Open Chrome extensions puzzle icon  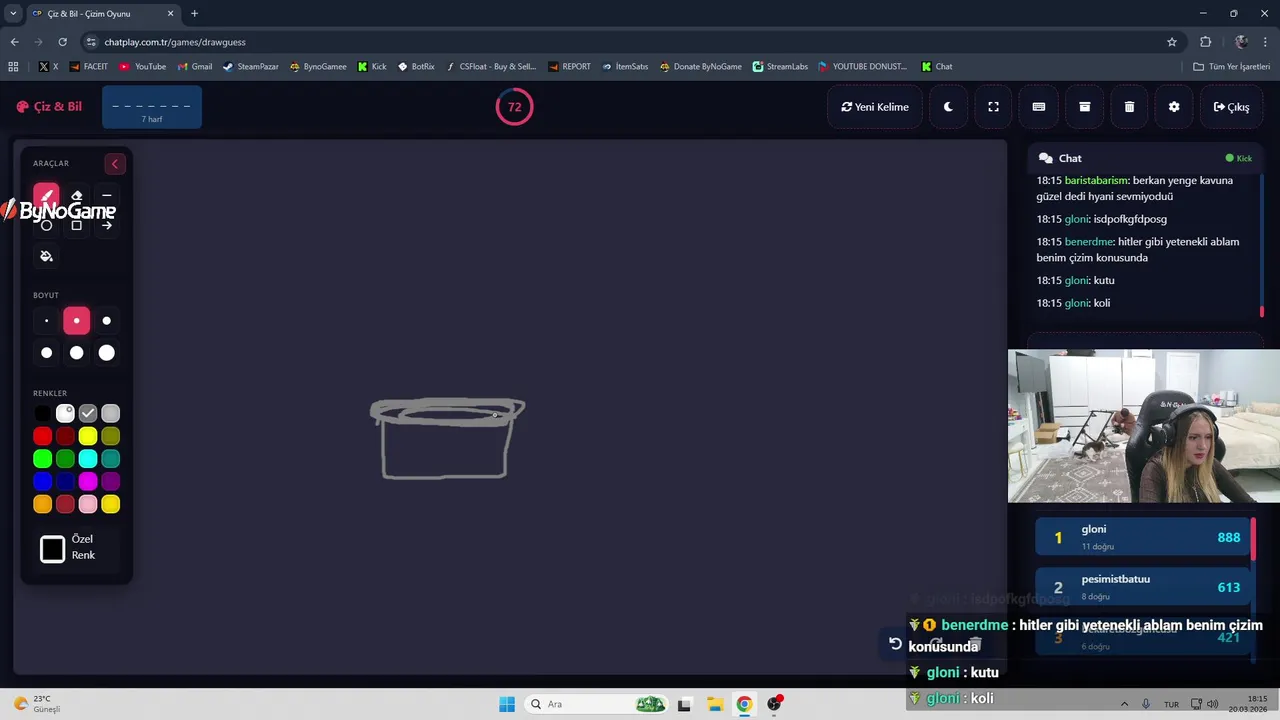click(x=1205, y=42)
